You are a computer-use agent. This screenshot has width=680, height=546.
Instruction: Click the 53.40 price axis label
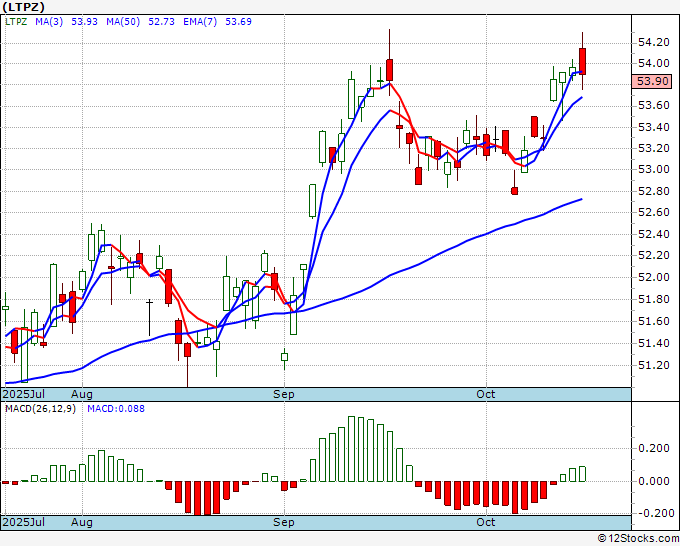(654, 128)
